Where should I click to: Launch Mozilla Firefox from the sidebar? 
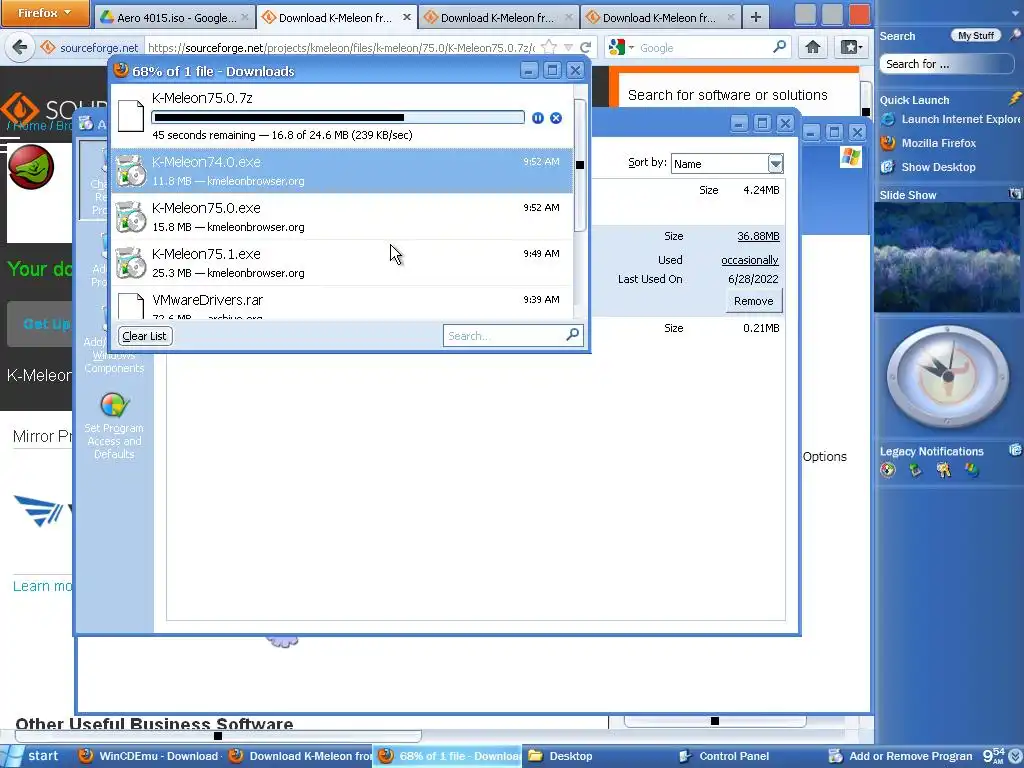(929, 143)
